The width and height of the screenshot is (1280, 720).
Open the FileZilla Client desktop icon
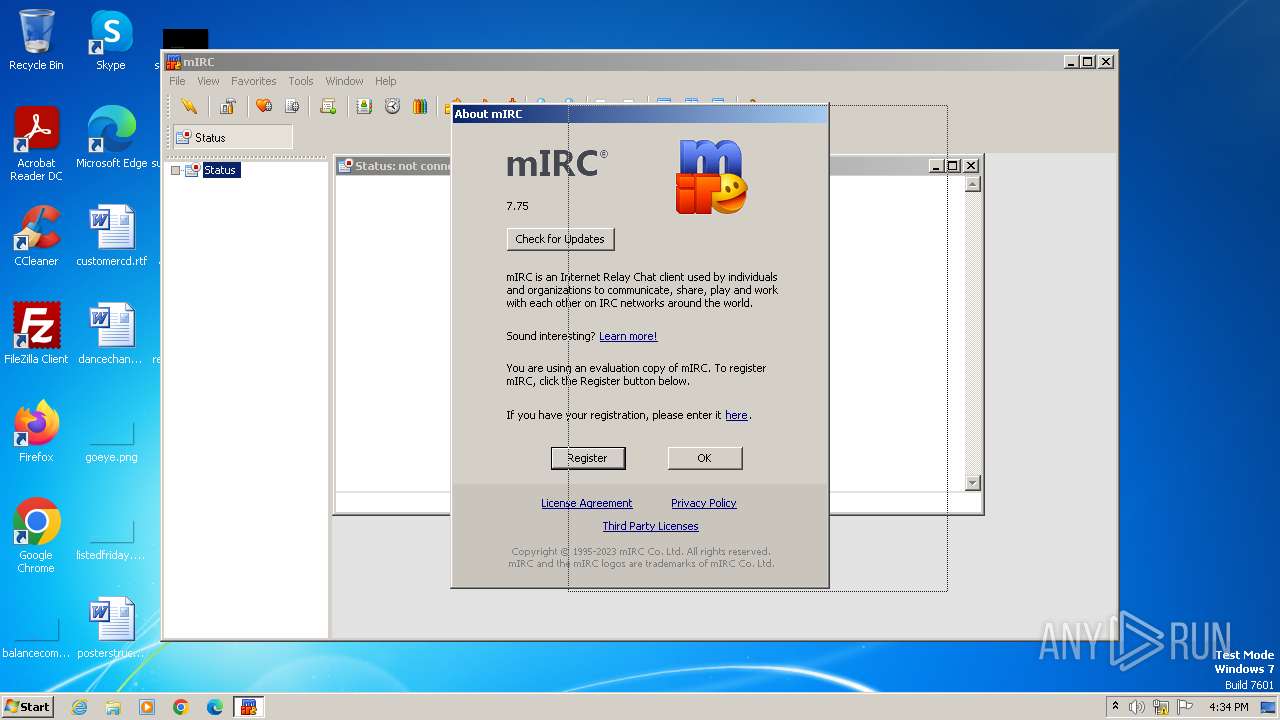pos(36,334)
